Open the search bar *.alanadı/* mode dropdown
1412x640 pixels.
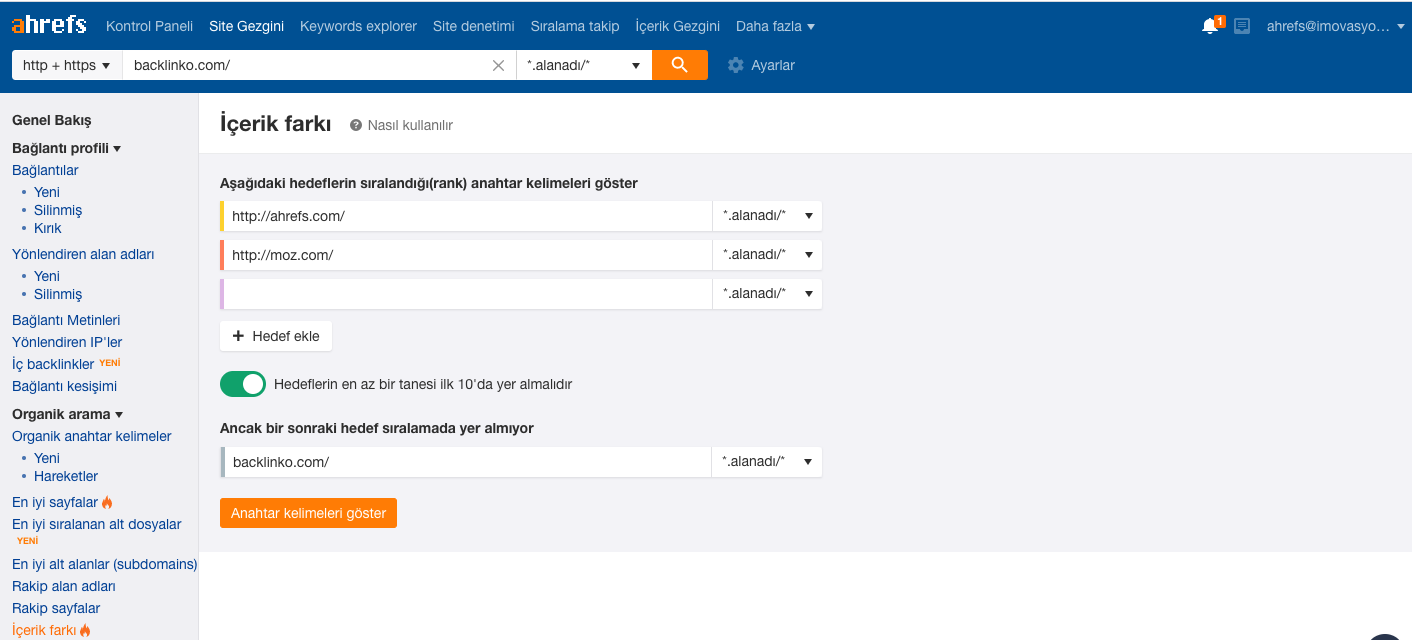(x=584, y=65)
